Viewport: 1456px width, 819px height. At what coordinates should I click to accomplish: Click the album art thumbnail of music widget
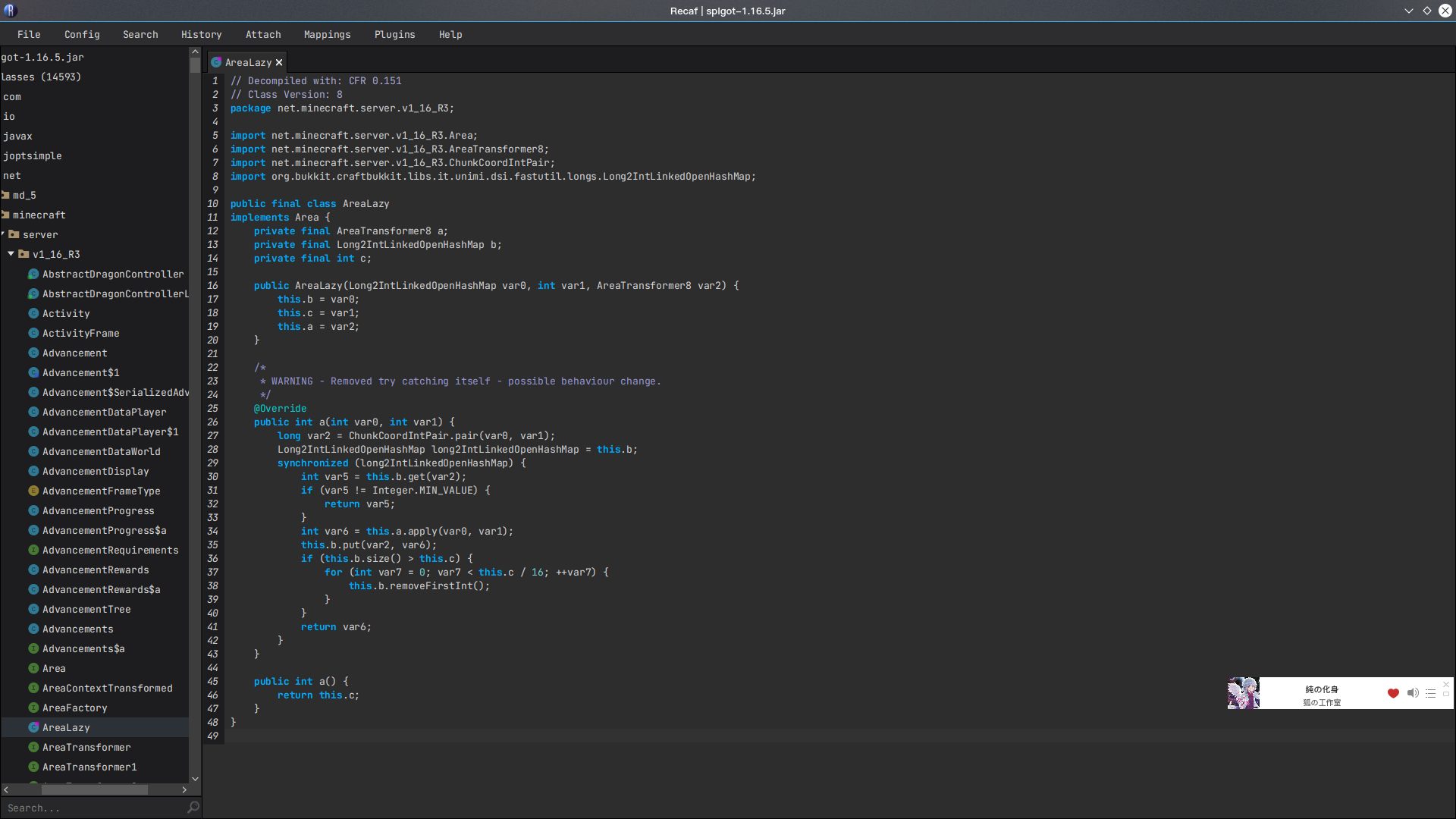coord(1243,693)
